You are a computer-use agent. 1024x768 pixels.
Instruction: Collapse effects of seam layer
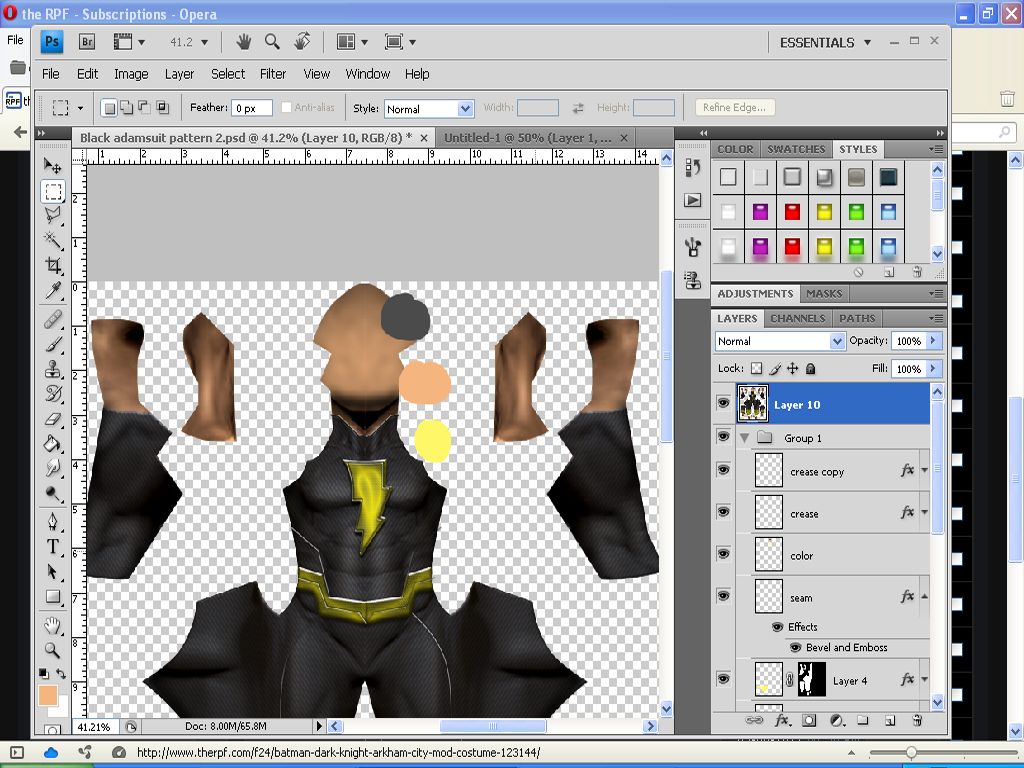pyautogui.click(x=925, y=596)
